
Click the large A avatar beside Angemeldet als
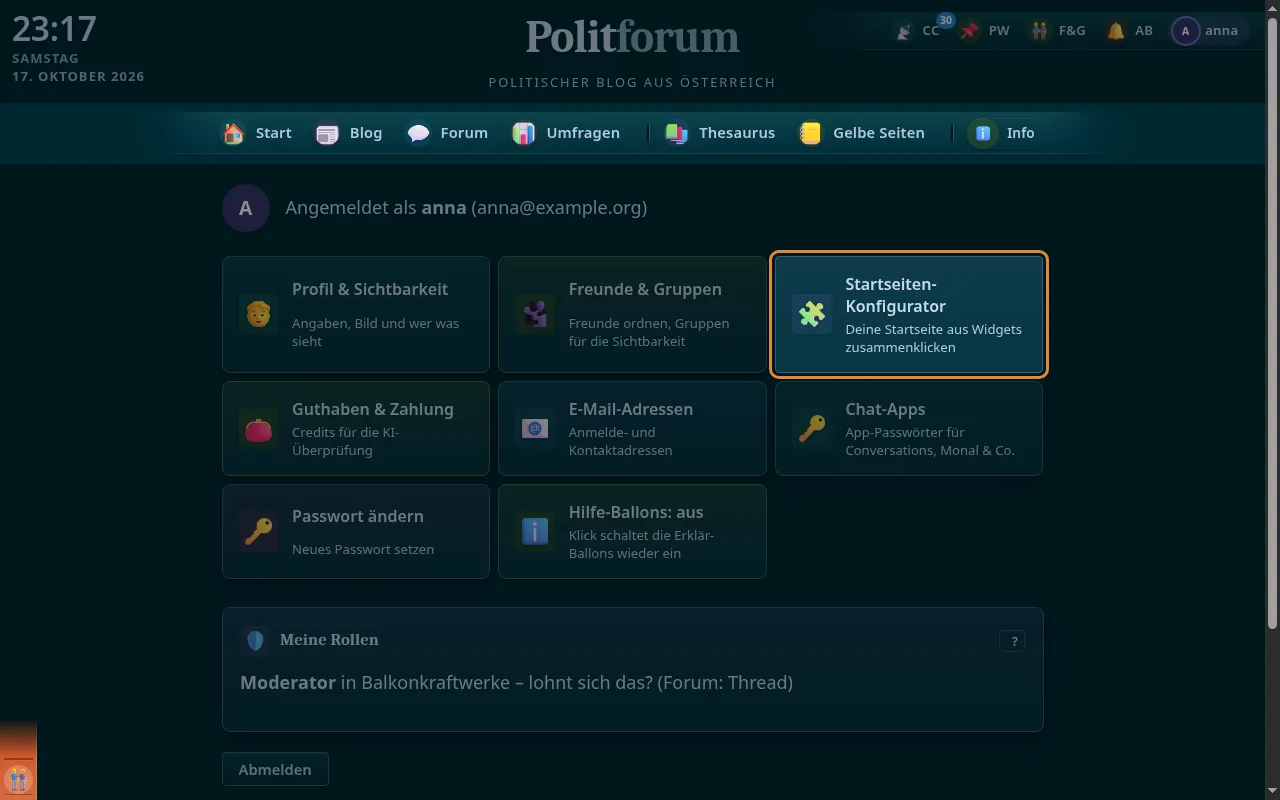click(x=246, y=208)
